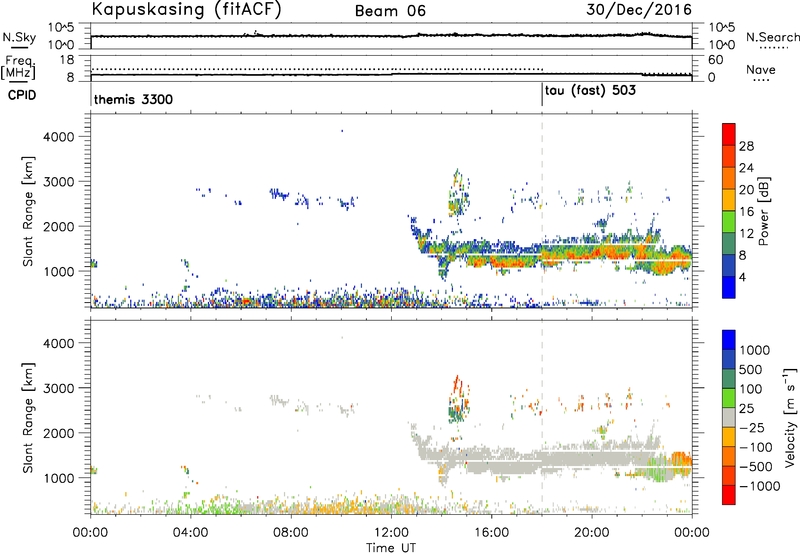Viewport: 800px width, 554px height.
Task: Click the "Slant Range [km]" label of velocity panel
Action: click(x=28, y=417)
